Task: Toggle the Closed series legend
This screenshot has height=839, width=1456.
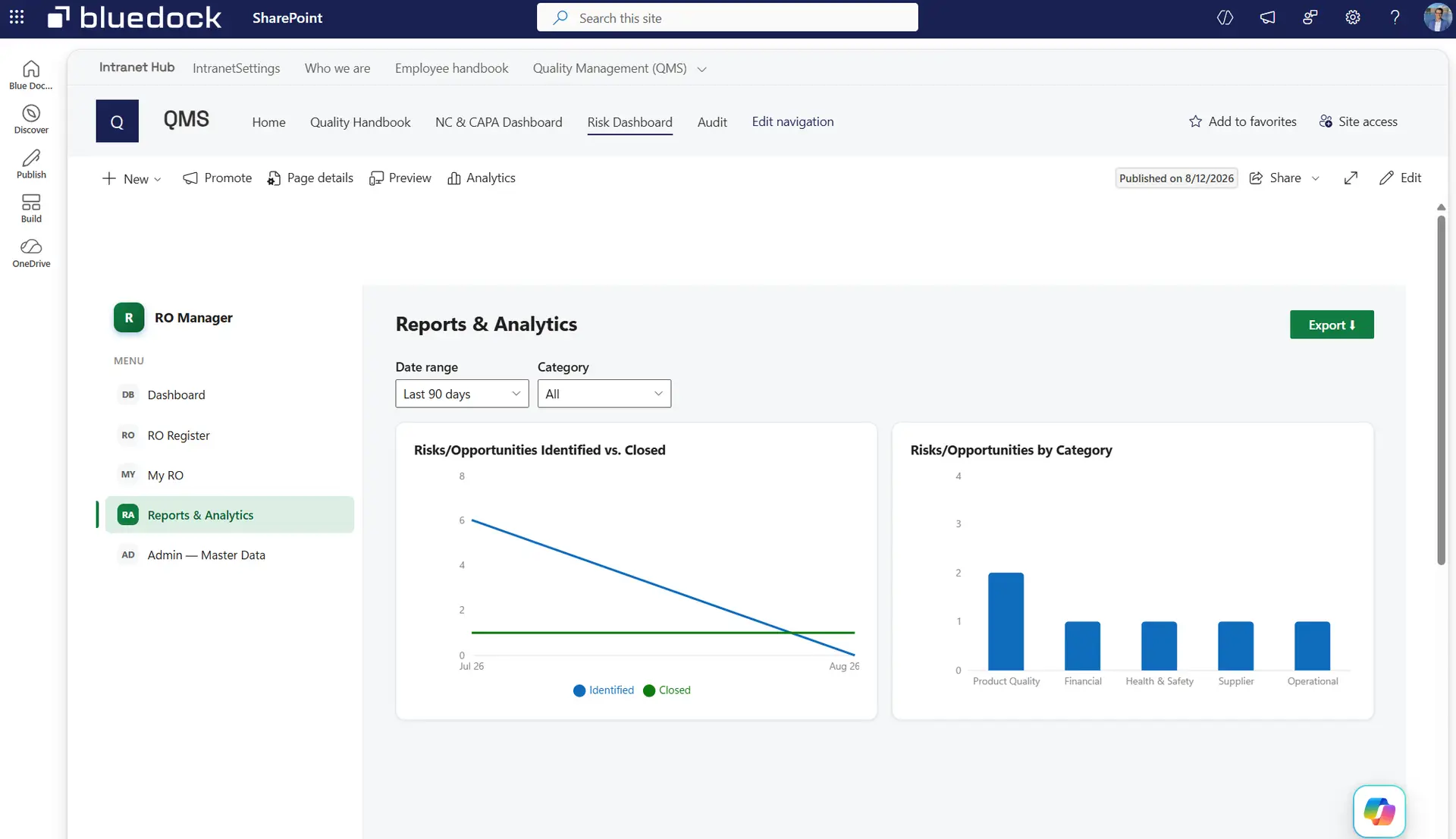Action: coord(667,690)
